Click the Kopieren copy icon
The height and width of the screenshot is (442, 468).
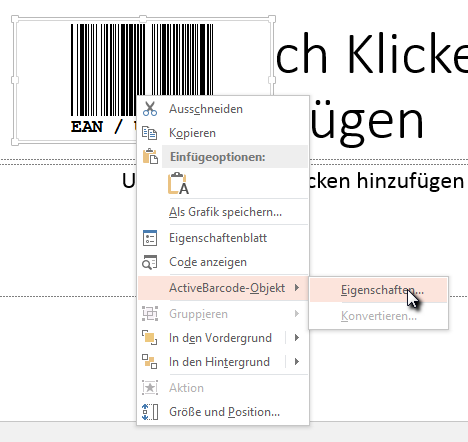pos(150,133)
